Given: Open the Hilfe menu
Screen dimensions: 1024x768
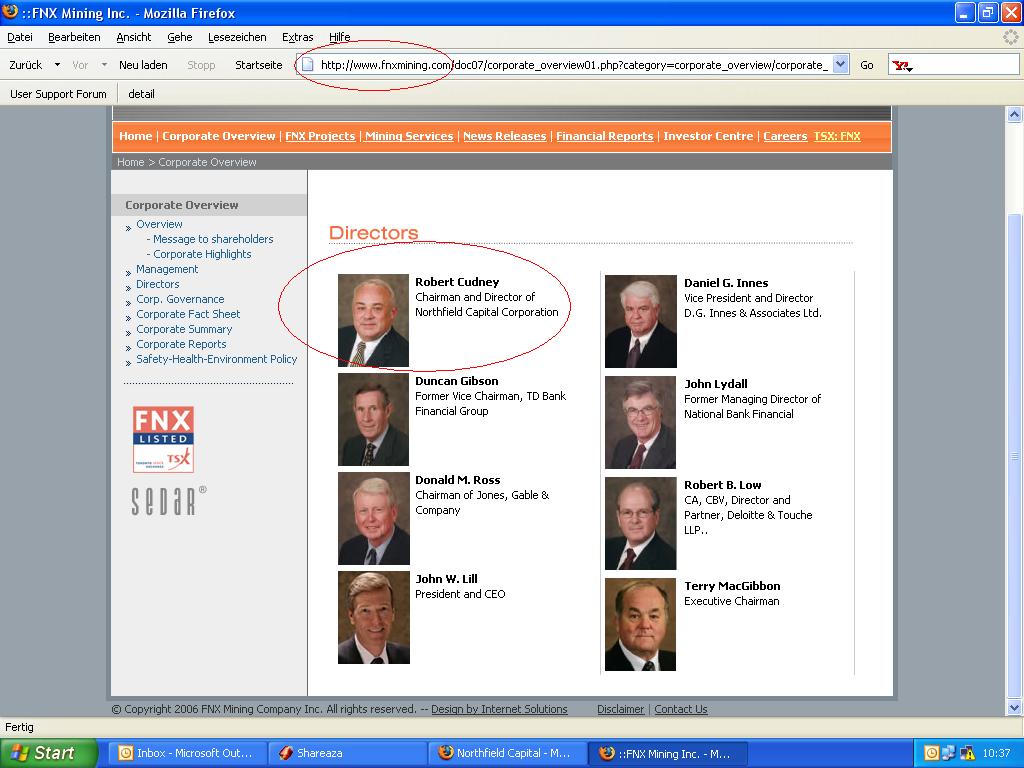Looking at the screenshot, I should tap(340, 37).
